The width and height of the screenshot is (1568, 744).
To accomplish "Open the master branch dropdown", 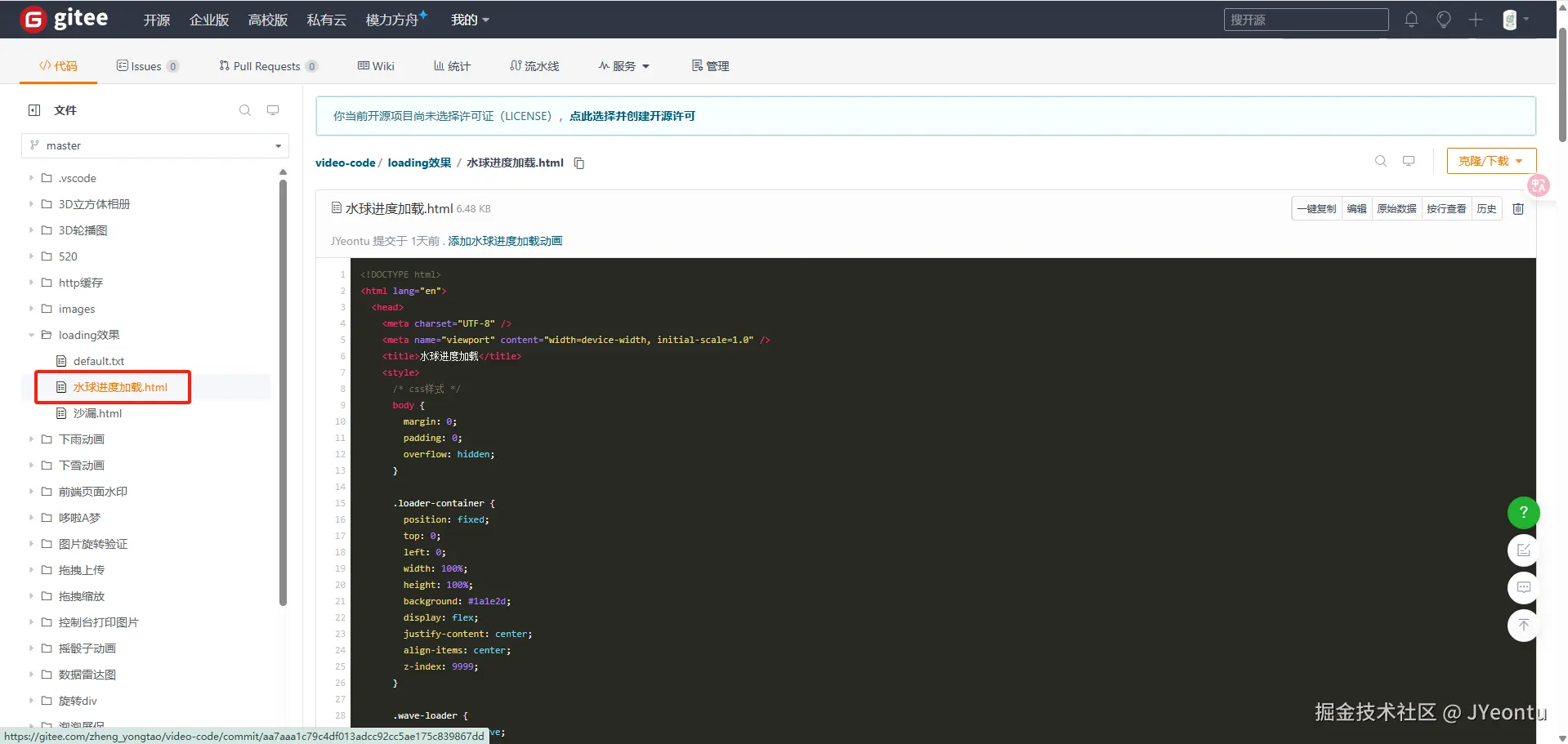I will [x=155, y=145].
